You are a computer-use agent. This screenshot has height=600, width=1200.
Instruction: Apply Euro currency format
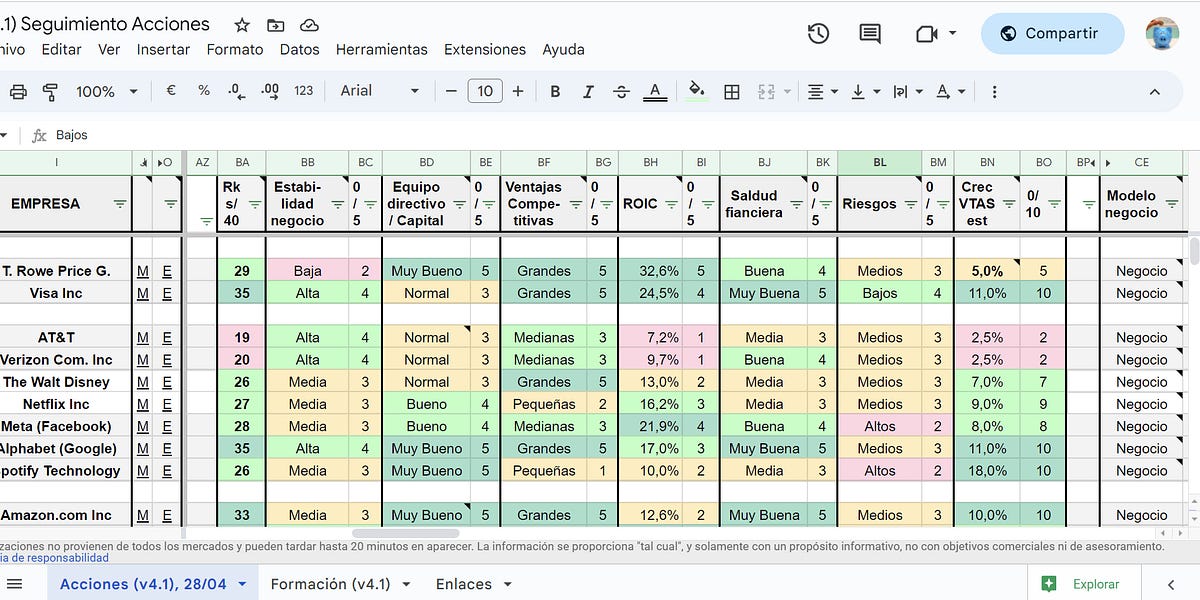pos(170,90)
